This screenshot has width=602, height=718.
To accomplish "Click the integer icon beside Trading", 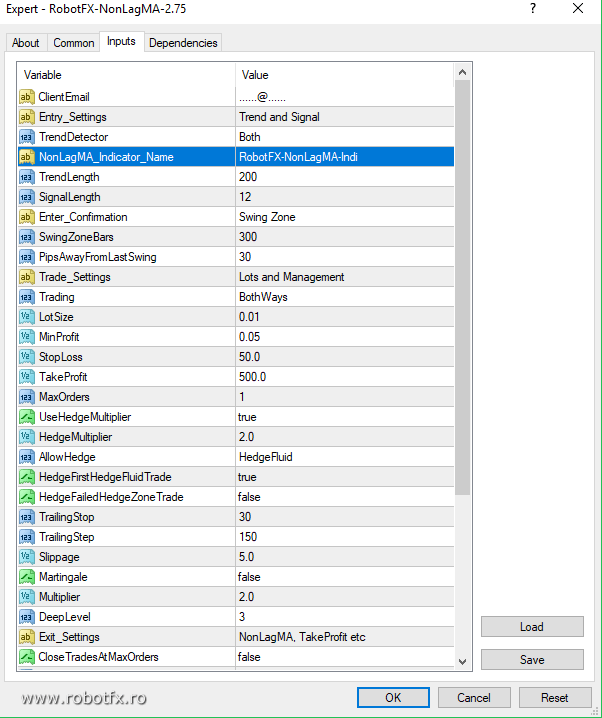I will coord(27,297).
